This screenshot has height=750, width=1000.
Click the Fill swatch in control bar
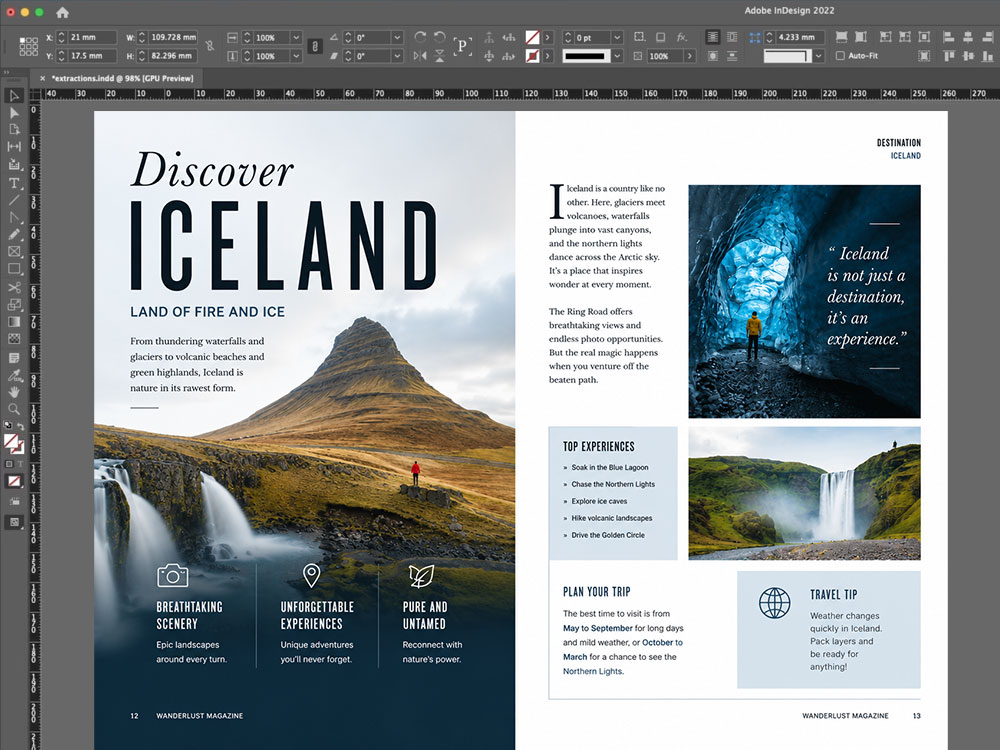tap(532, 38)
